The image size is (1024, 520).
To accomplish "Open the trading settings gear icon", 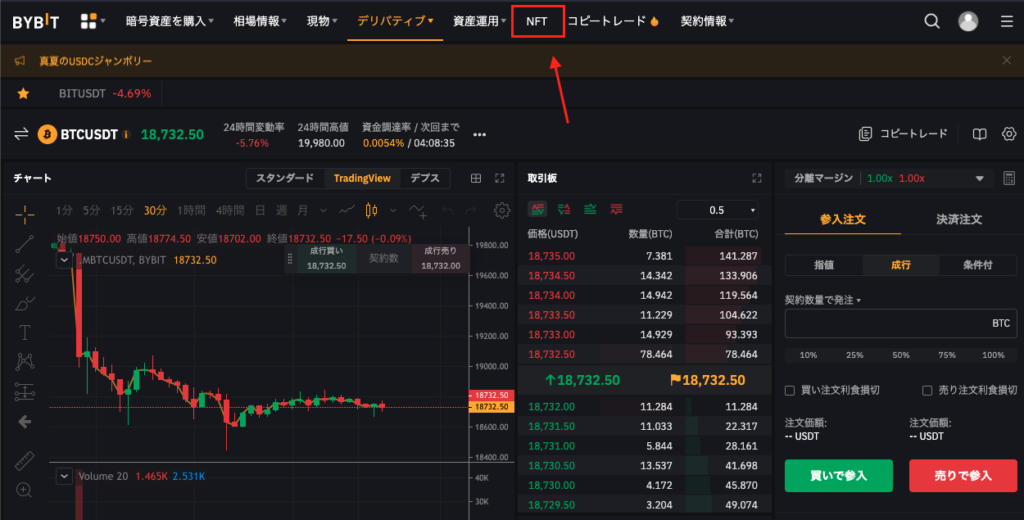I will pos(1009,134).
